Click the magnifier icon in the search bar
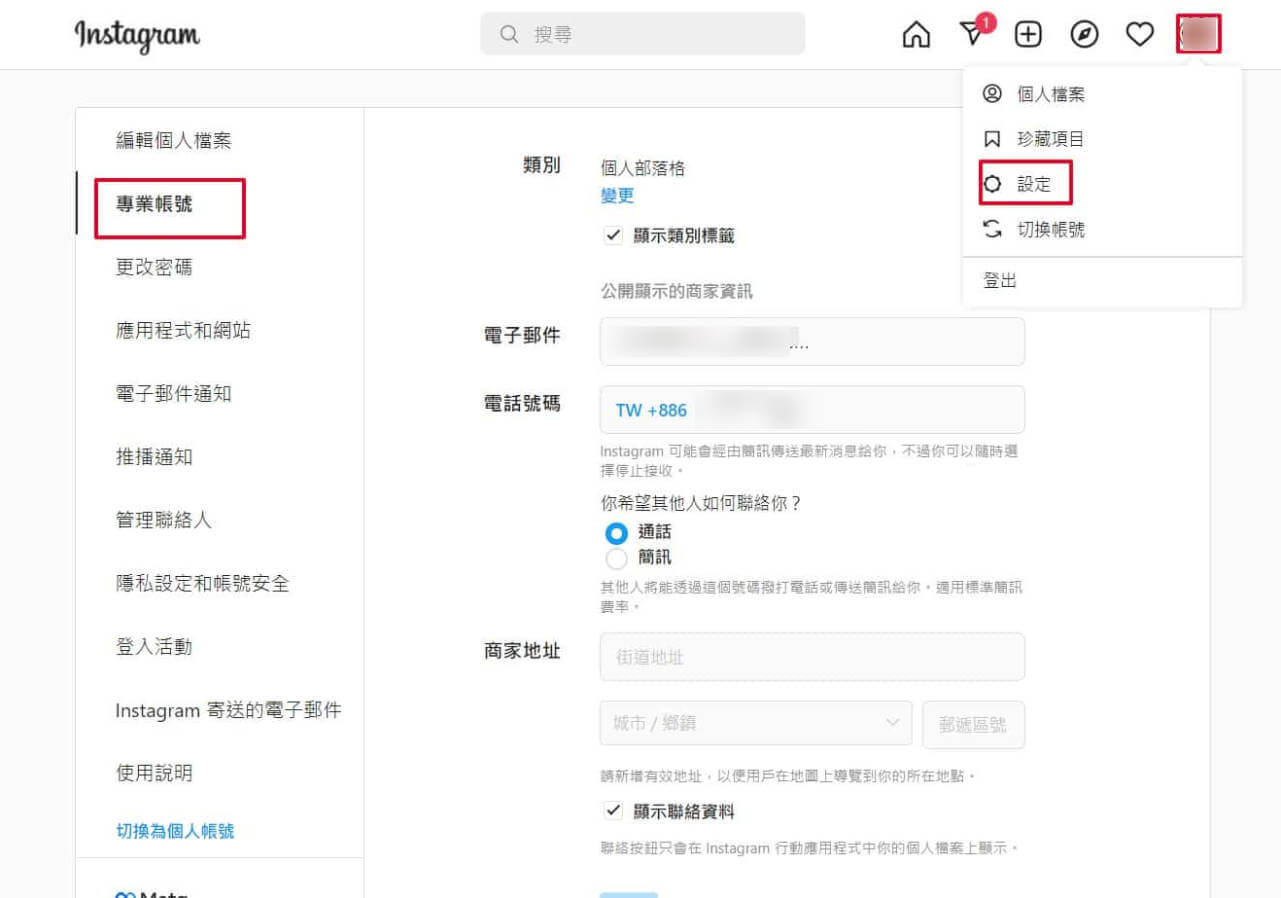This screenshot has width=1281, height=898. tap(509, 33)
